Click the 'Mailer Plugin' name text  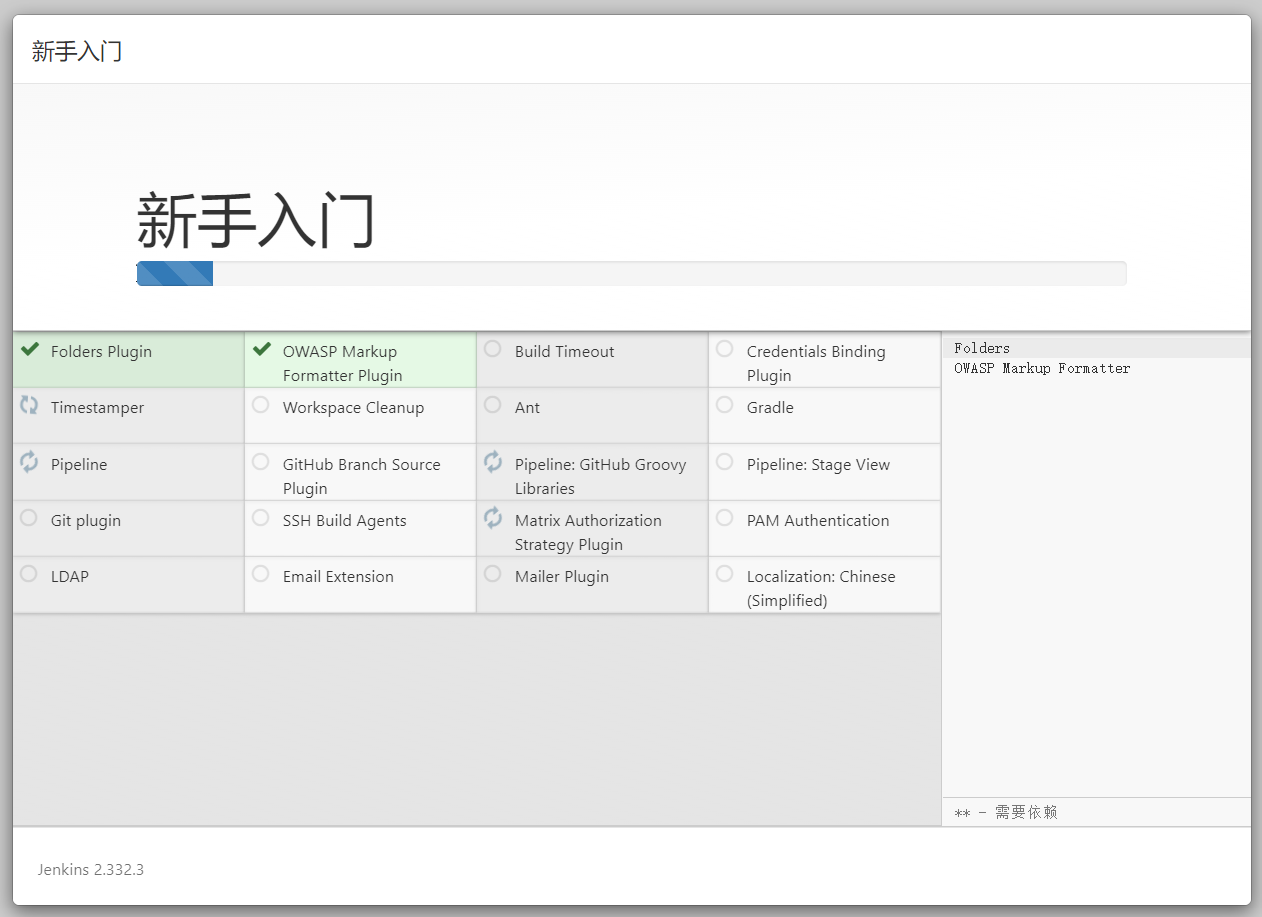pyautogui.click(x=562, y=577)
